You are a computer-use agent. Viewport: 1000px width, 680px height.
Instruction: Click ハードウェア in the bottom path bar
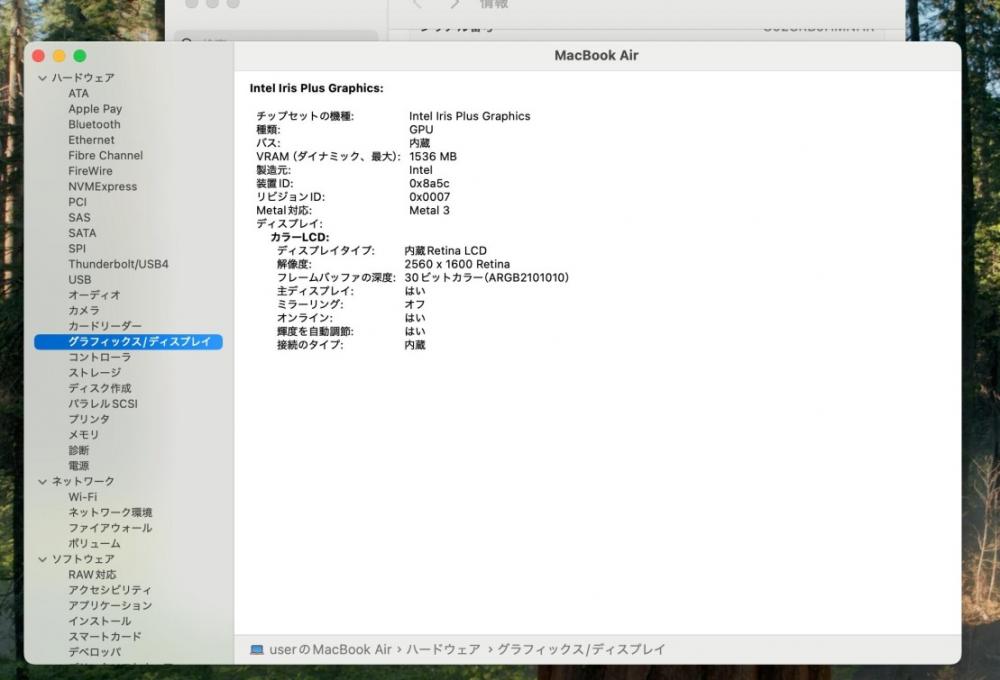(x=442, y=650)
